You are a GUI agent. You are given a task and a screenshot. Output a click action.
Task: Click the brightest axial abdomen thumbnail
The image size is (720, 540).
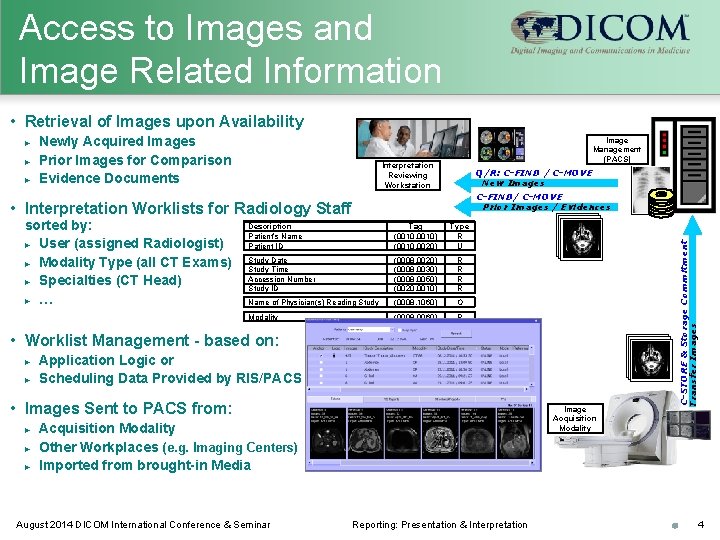point(440,434)
